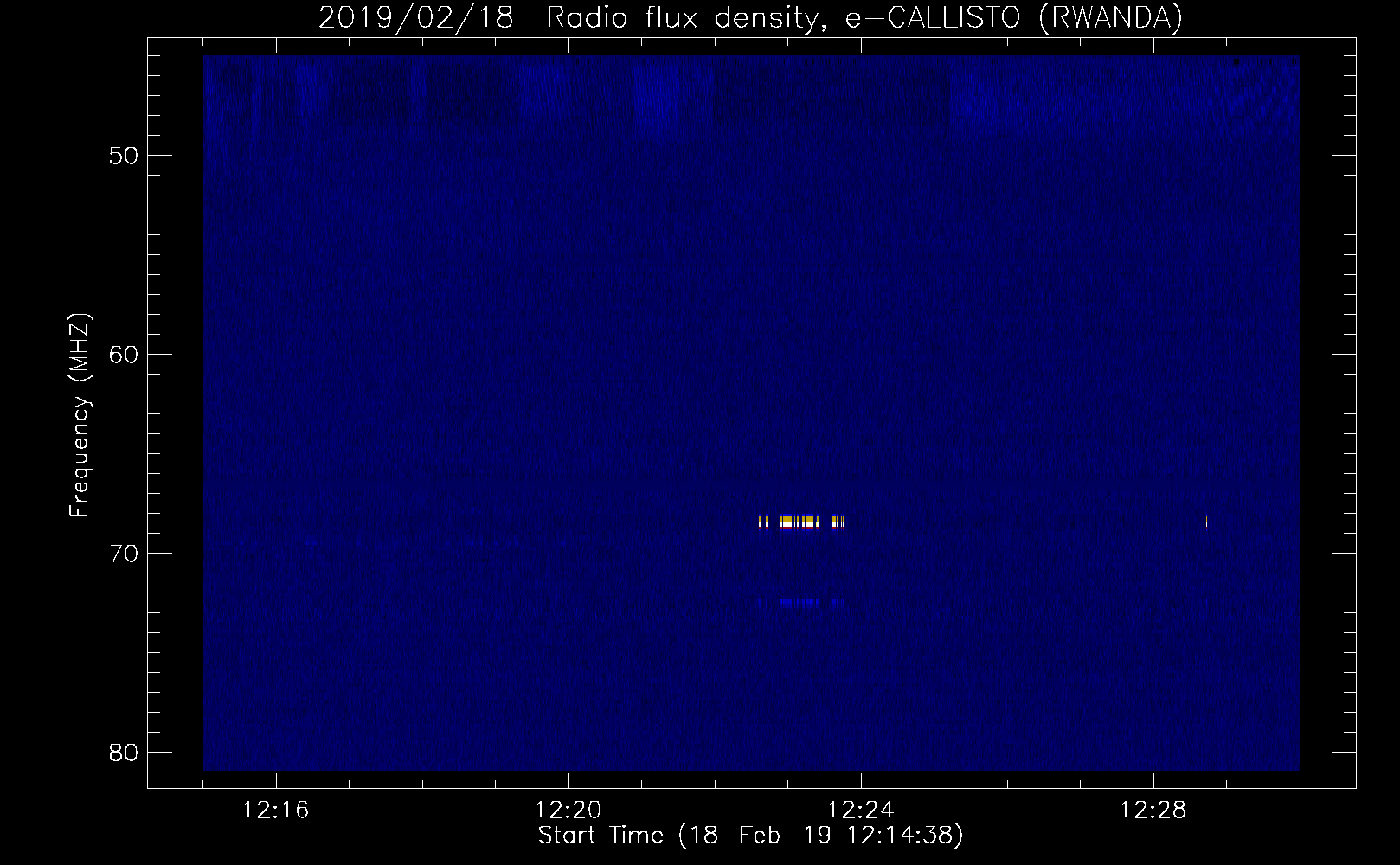Click the 50 MHz frequency tick label
Viewport: 1400px width, 865px height.
[124, 156]
